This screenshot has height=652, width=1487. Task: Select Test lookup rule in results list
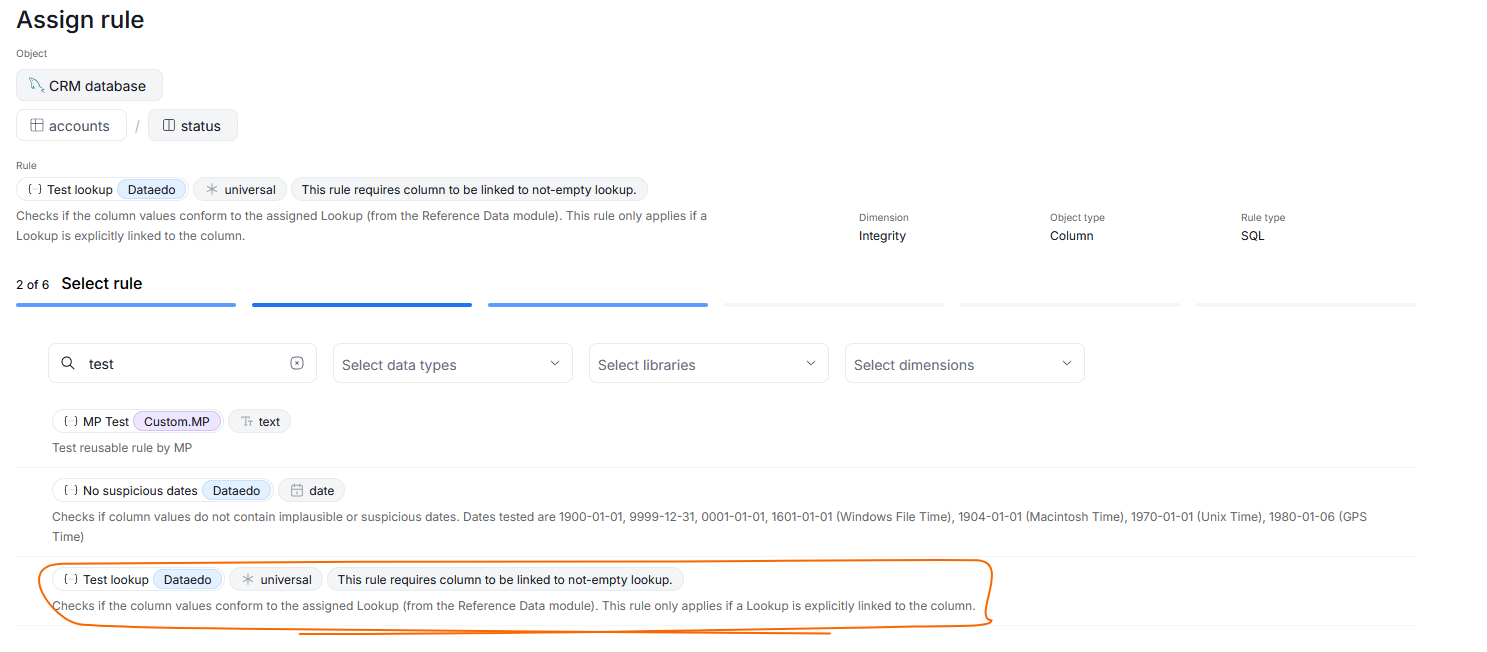[x=115, y=580]
